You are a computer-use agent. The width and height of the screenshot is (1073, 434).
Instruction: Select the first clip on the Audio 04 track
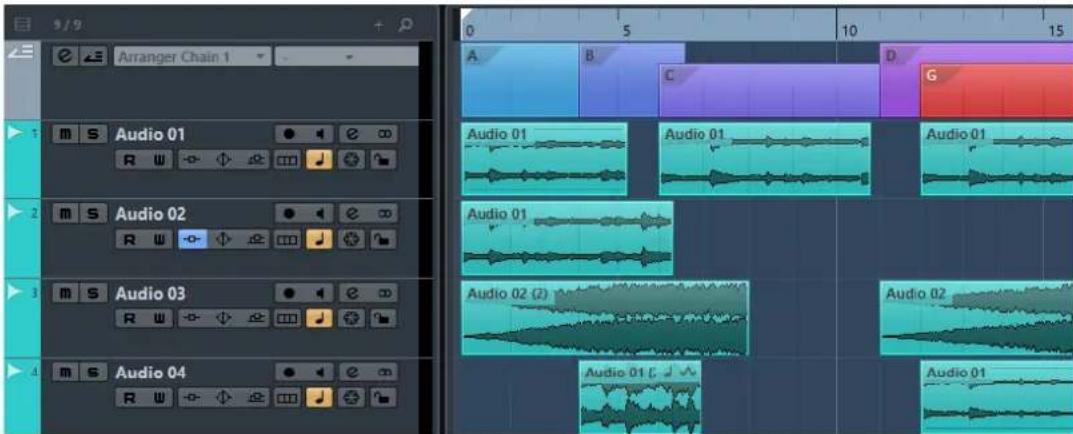point(641,397)
